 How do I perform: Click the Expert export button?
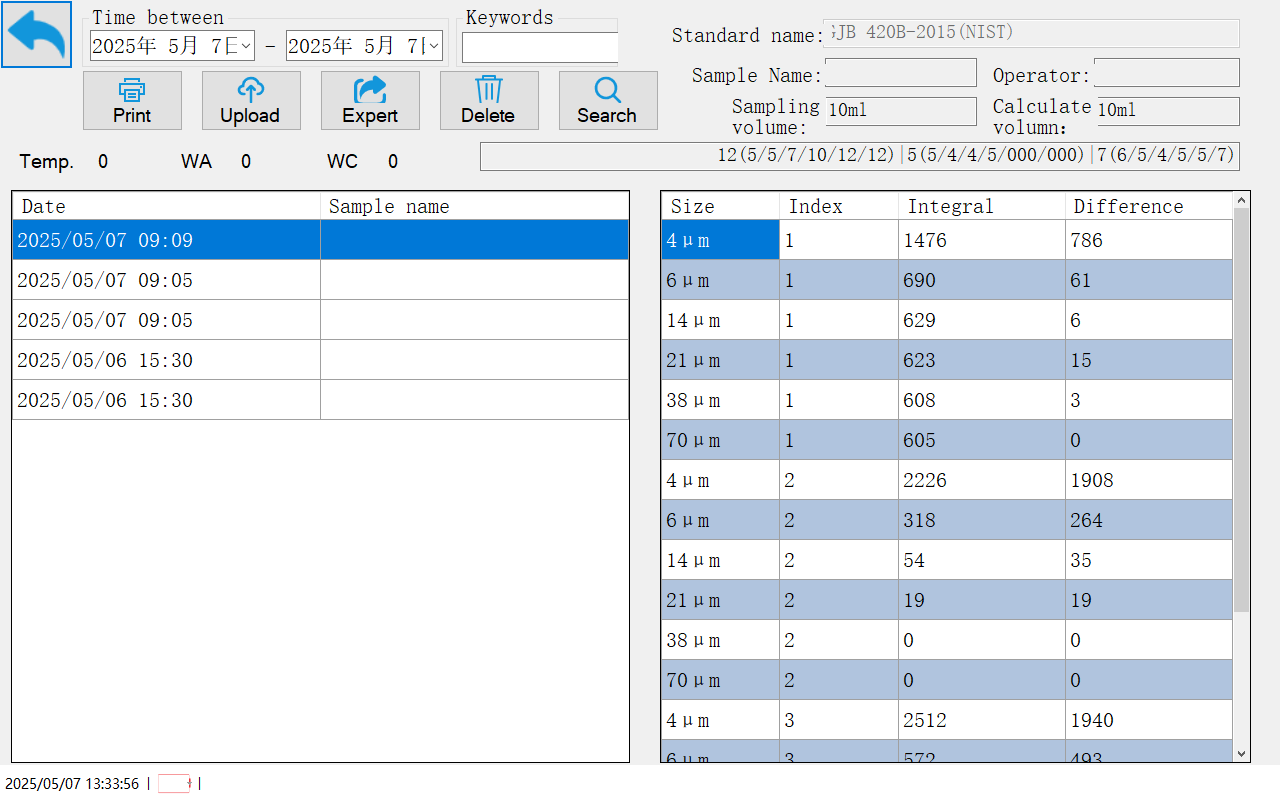370,100
